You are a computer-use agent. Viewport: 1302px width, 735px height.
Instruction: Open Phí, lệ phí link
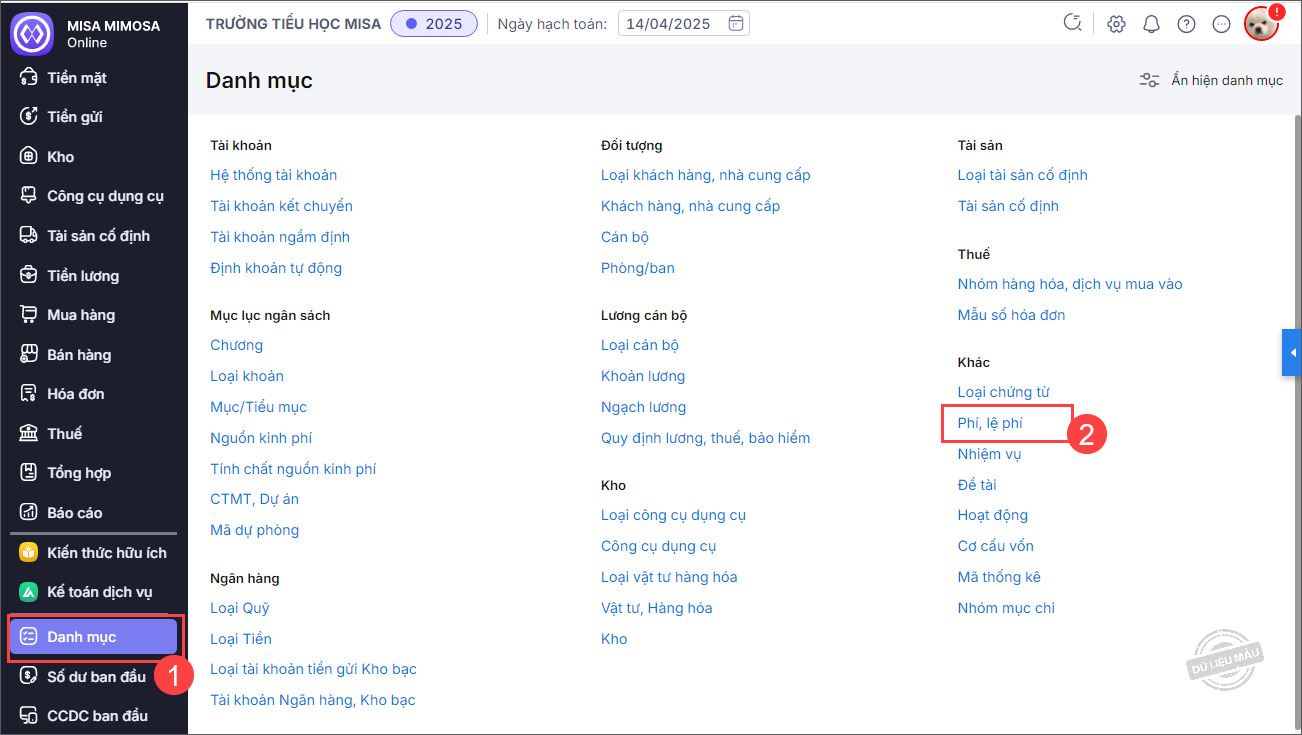coord(990,423)
